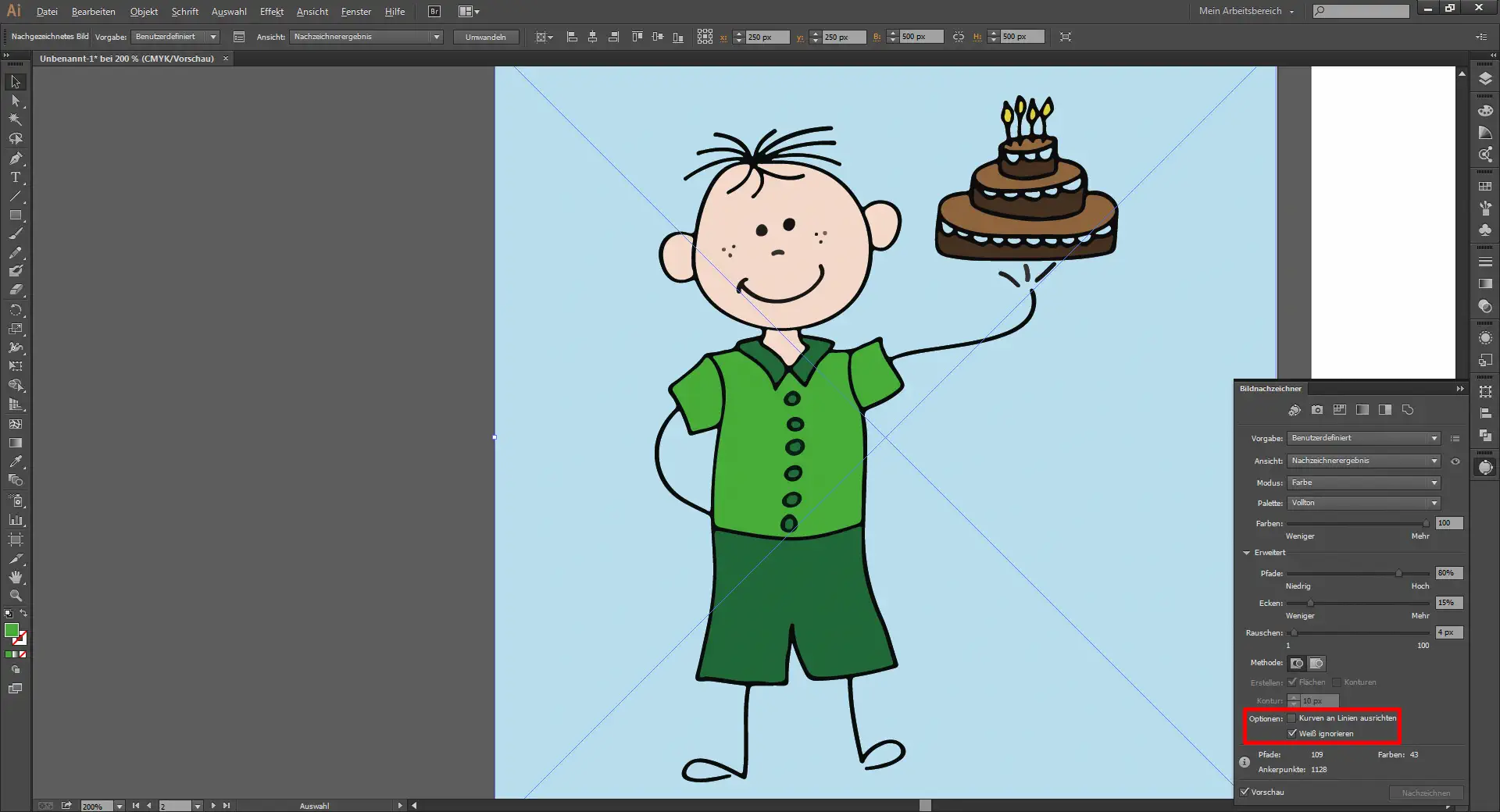Choose the Hand tool
This screenshot has width=1500, height=812.
[15, 577]
